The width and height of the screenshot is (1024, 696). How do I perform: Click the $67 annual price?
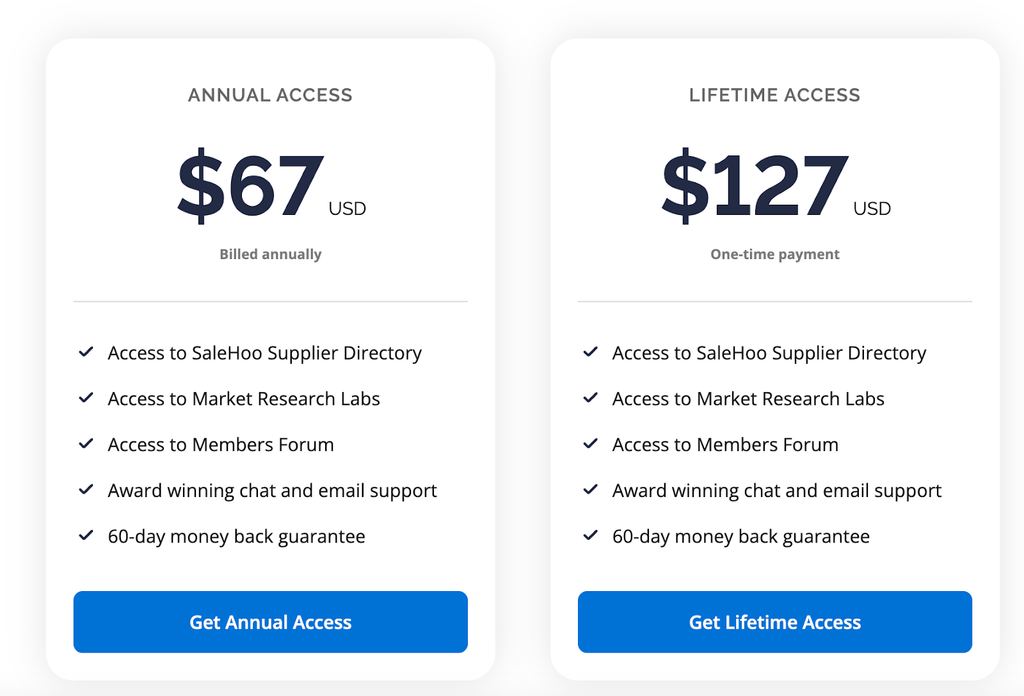point(250,187)
